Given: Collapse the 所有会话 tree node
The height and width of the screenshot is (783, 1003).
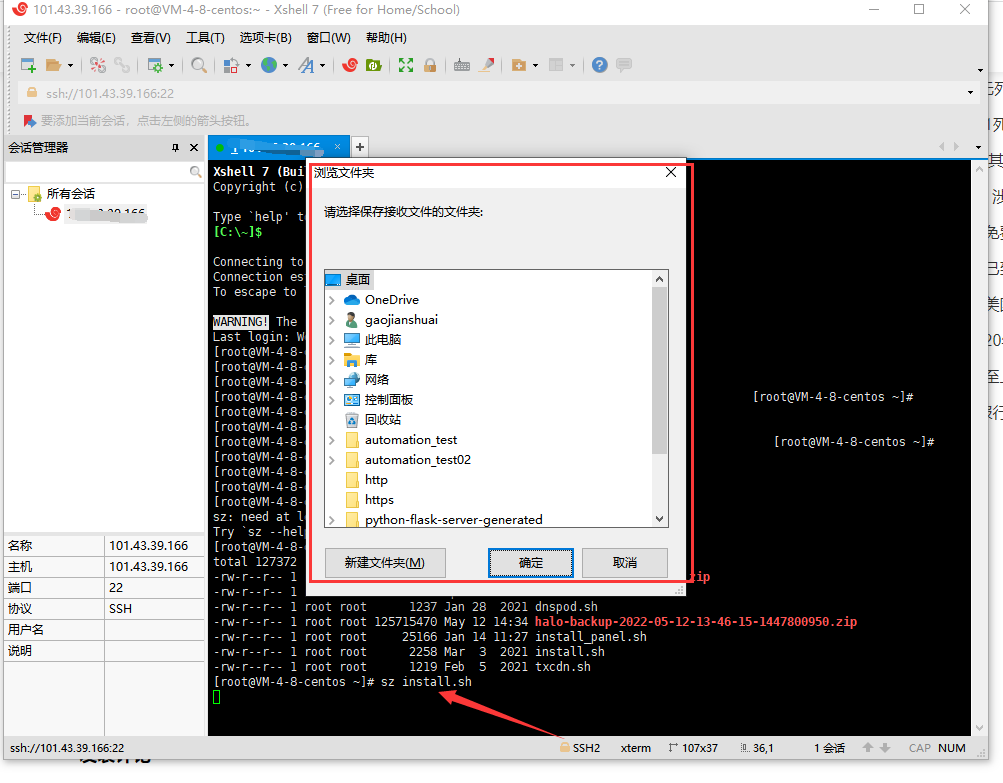Looking at the screenshot, I should [x=15, y=194].
